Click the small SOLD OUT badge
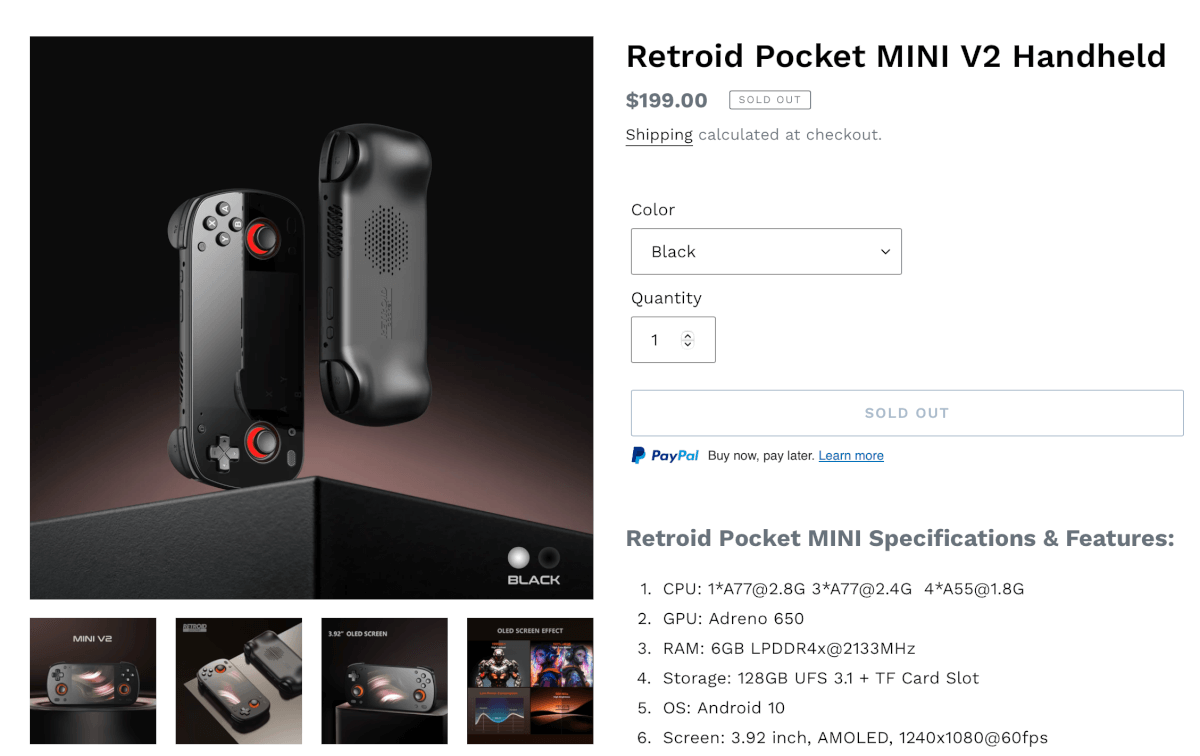Image resolution: width=1200 pixels, height=756 pixels. pyautogui.click(x=770, y=100)
